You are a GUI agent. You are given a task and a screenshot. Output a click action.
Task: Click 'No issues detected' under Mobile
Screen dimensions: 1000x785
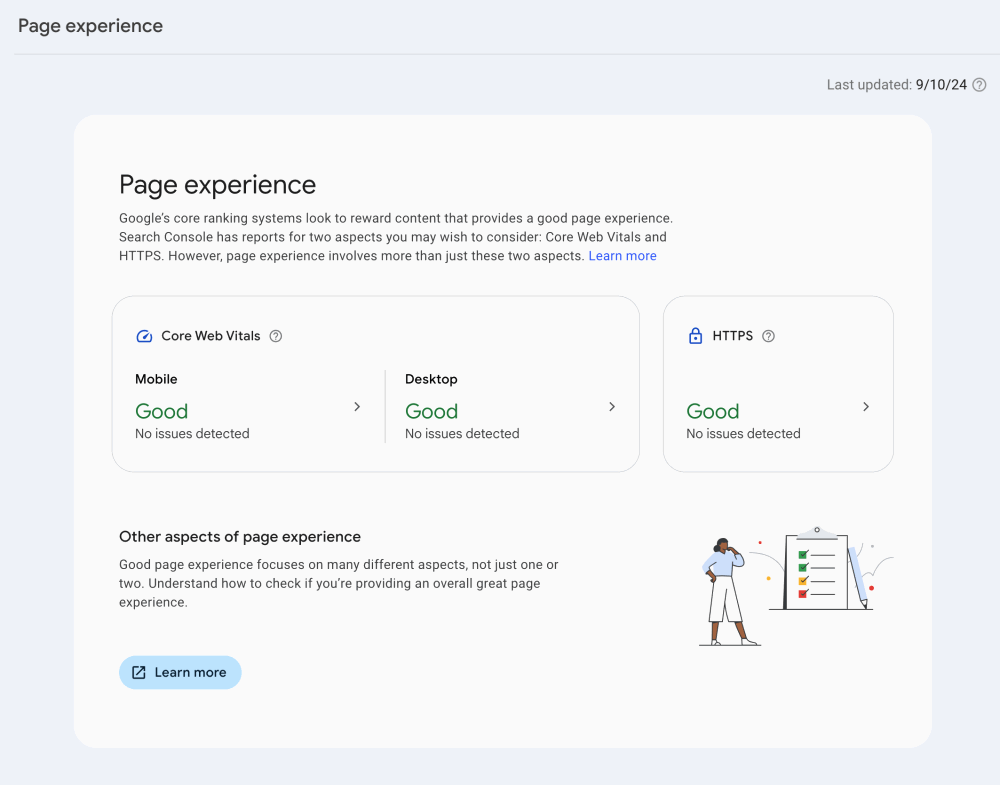192,434
